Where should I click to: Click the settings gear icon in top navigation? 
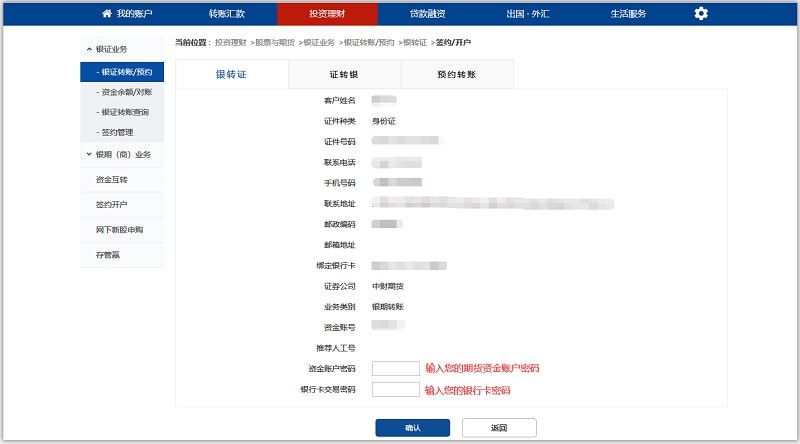[701, 13]
